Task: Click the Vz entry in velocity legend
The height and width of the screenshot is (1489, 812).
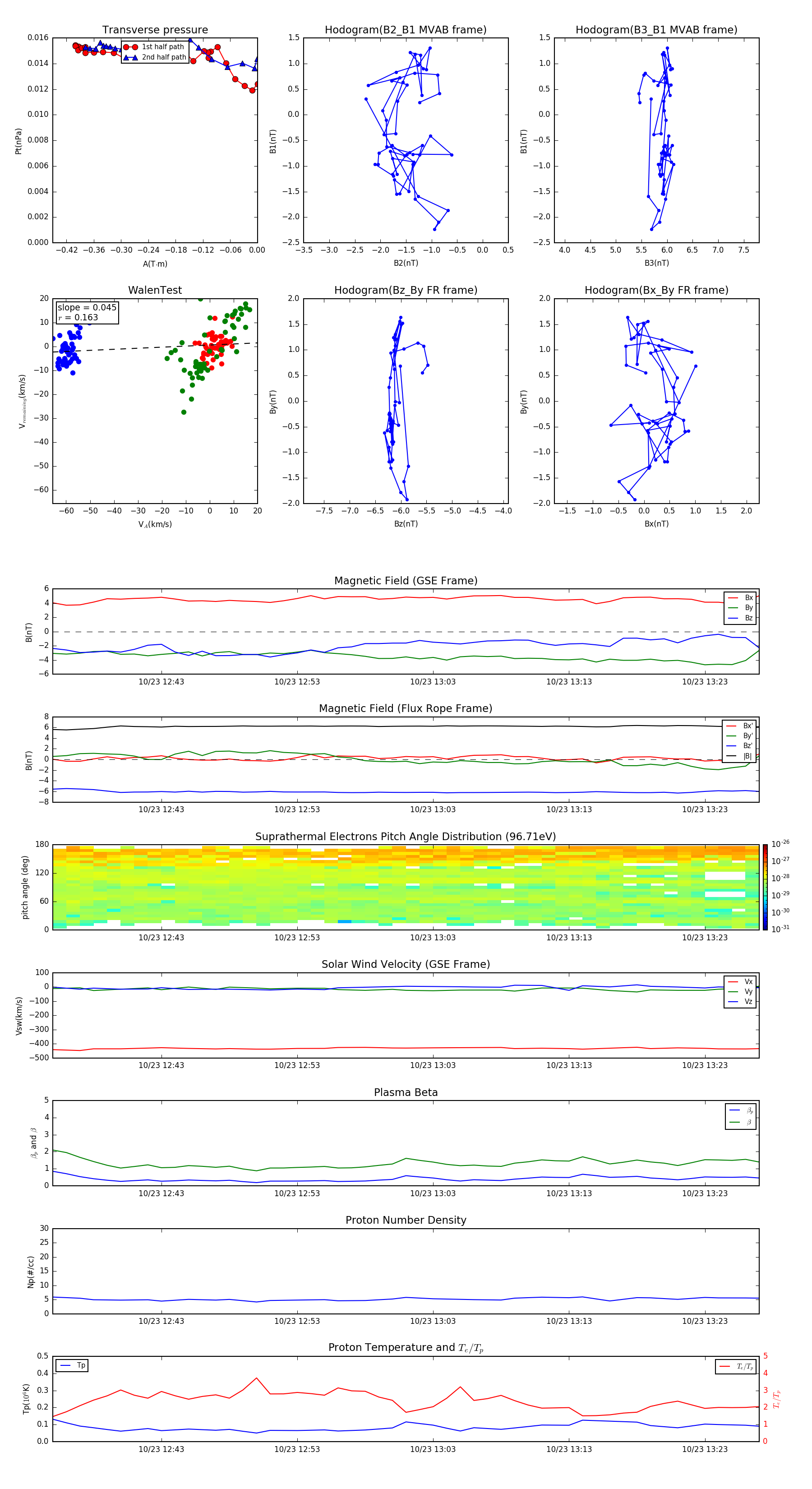Action: pyautogui.click(x=740, y=1002)
